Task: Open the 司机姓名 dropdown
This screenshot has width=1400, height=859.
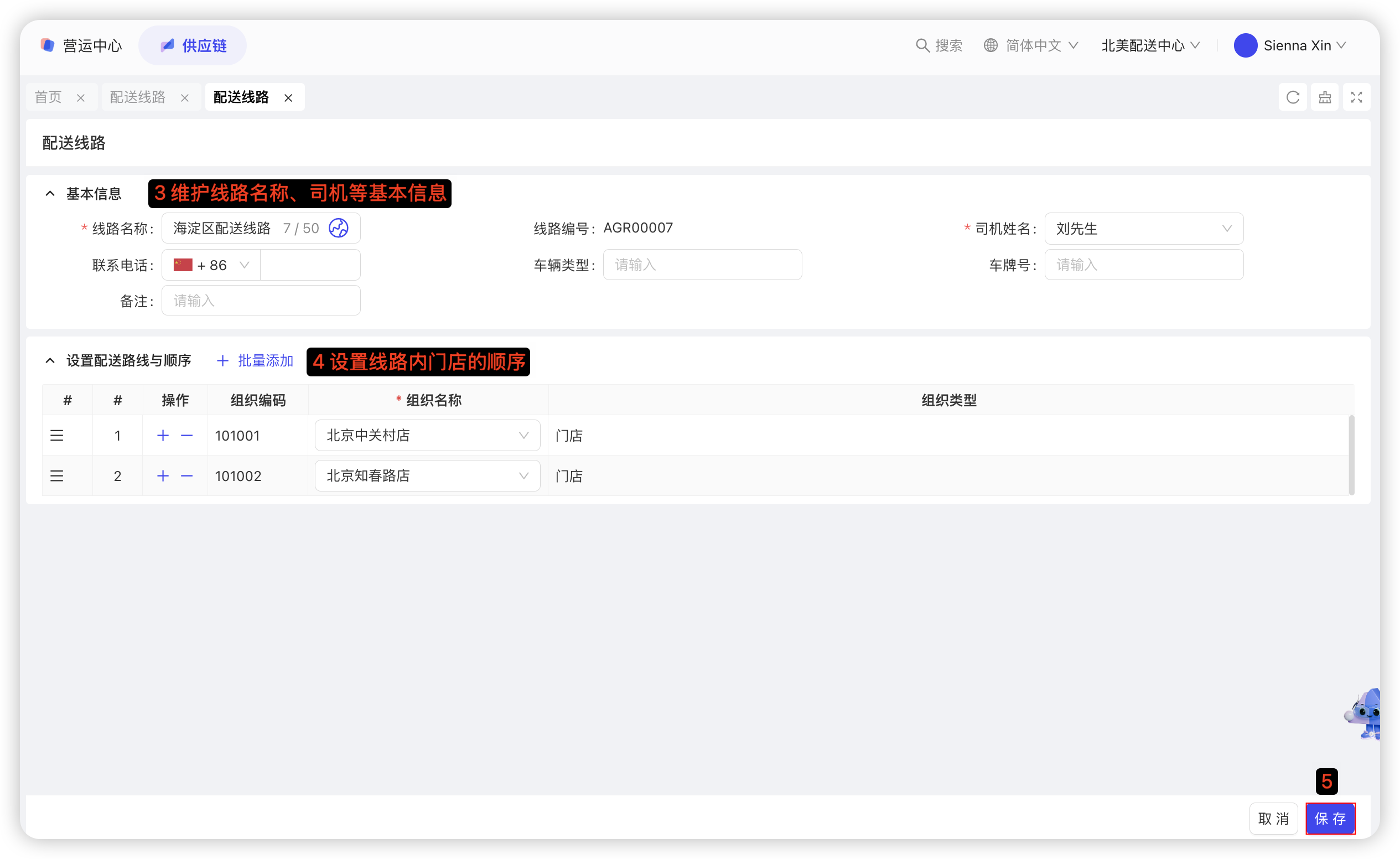Action: pyautogui.click(x=1143, y=229)
